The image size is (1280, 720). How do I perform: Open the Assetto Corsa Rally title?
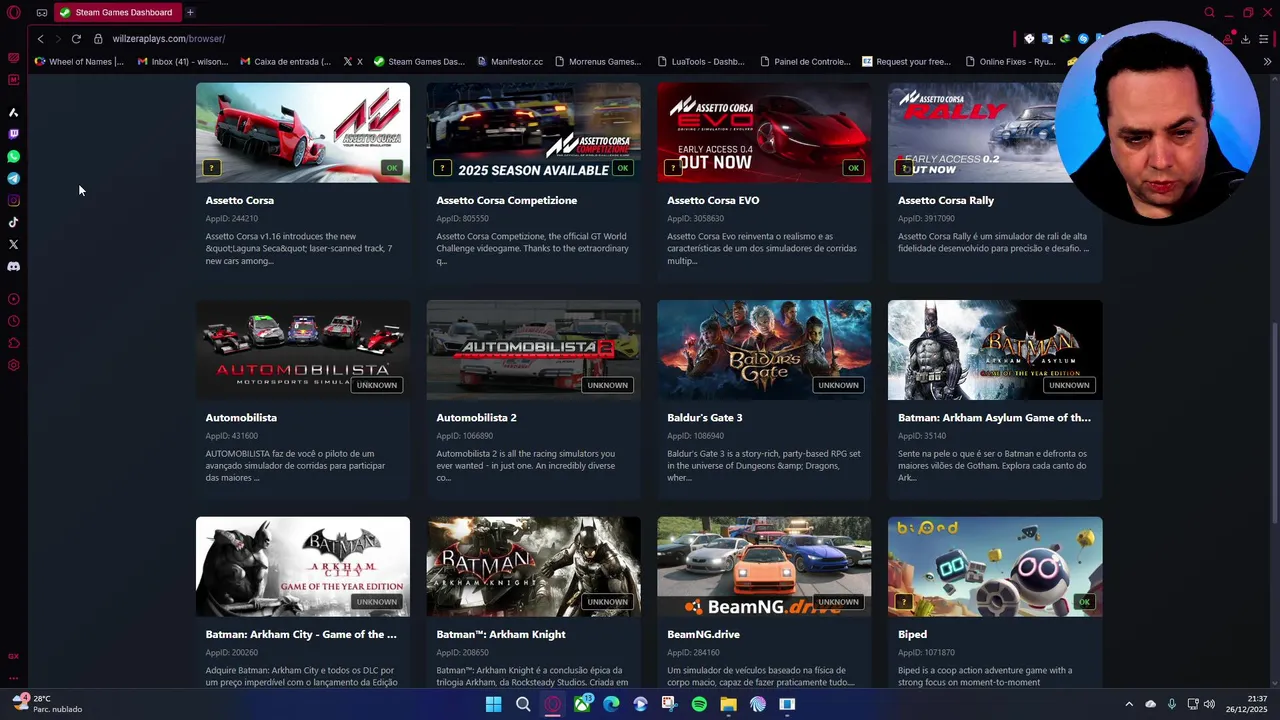tap(946, 200)
